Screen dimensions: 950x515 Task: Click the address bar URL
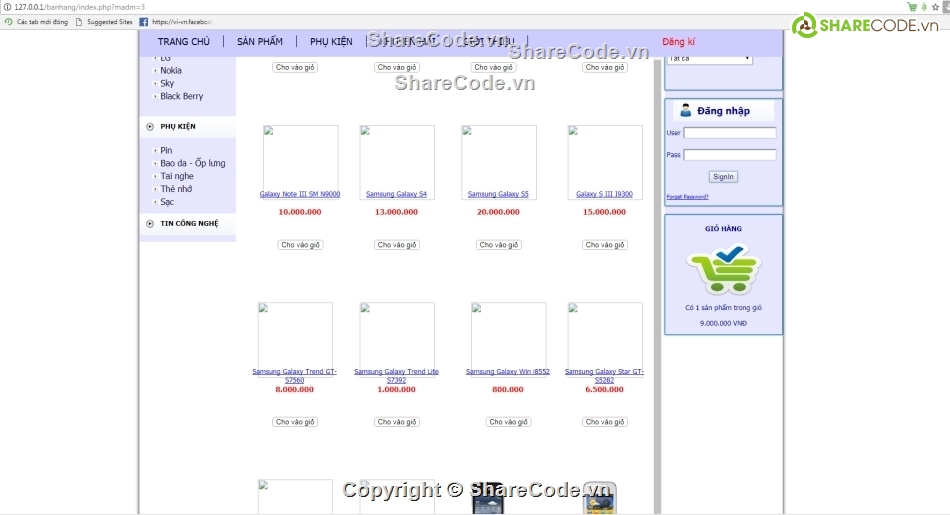point(79,7)
